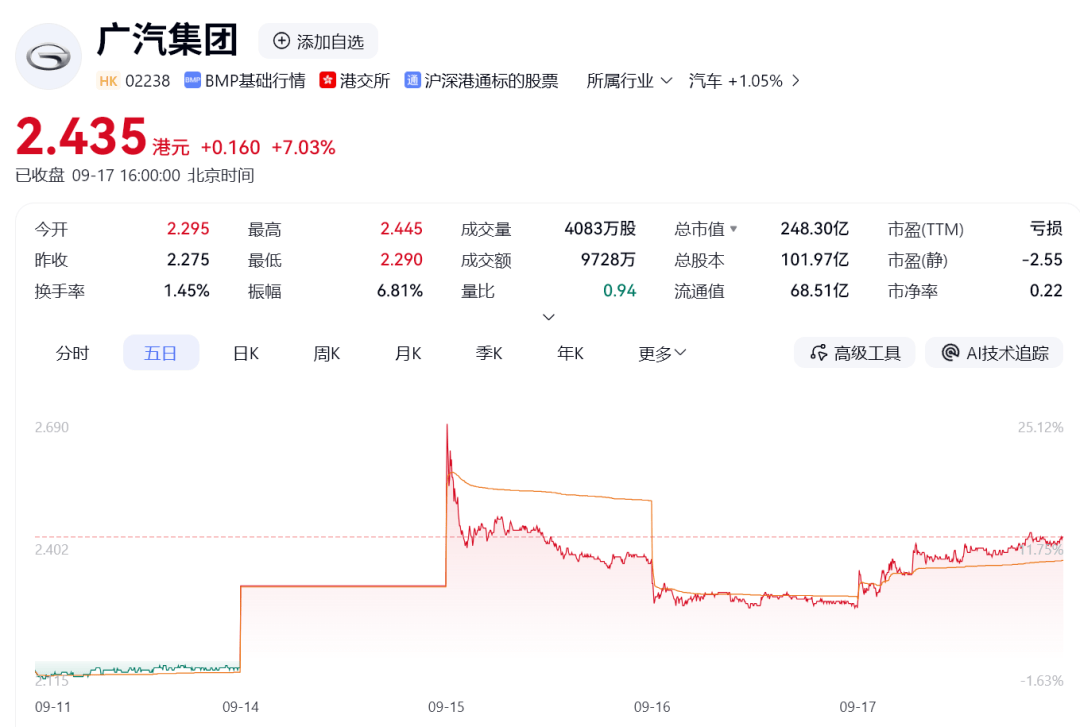Switch to the 年K tab
This screenshot has width=1080, height=727.
point(570,353)
